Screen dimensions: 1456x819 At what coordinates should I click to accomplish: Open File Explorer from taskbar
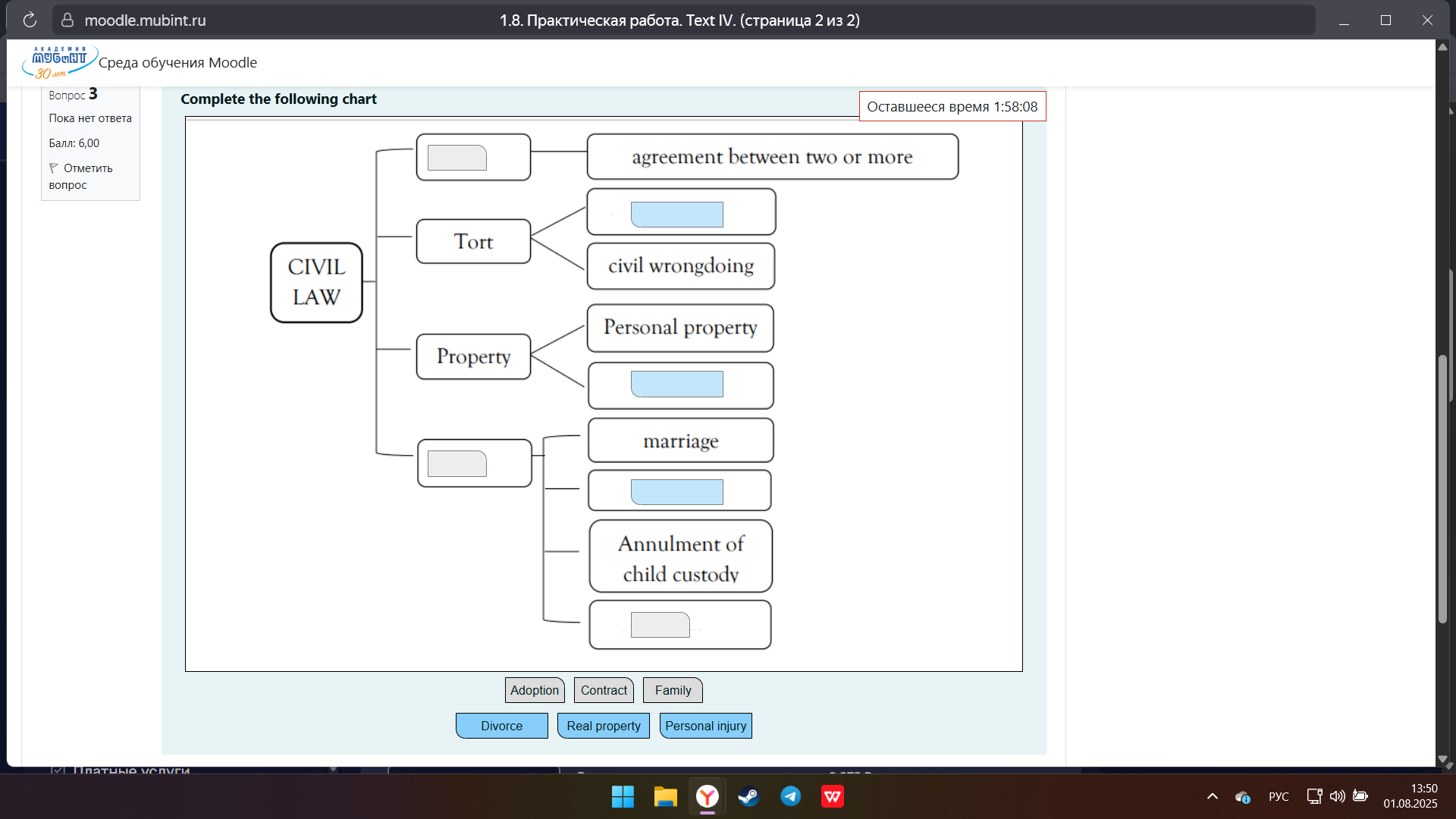(x=665, y=796)
